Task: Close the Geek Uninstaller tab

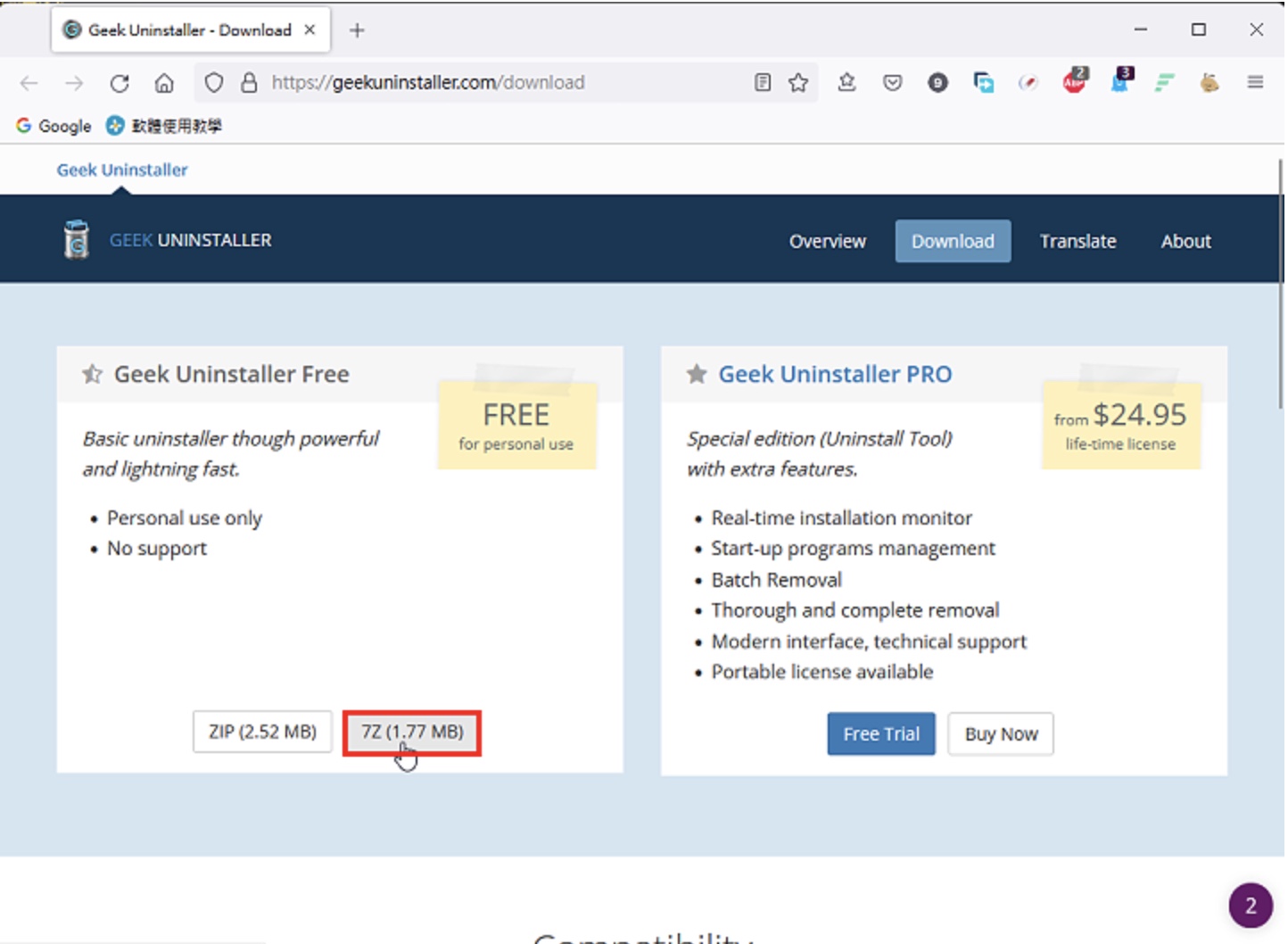Action: (x=310, y=29)
